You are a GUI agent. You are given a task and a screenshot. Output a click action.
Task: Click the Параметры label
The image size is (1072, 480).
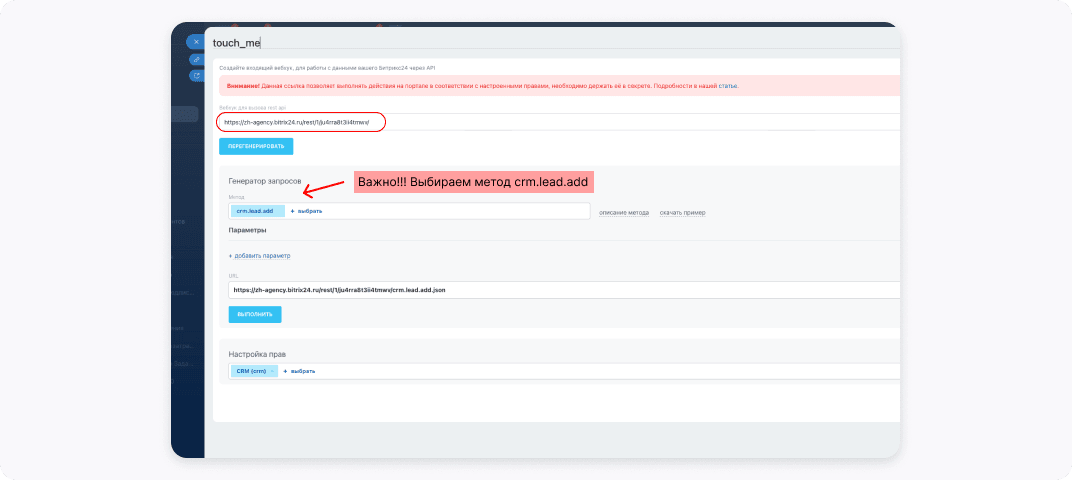click(247, 230)
